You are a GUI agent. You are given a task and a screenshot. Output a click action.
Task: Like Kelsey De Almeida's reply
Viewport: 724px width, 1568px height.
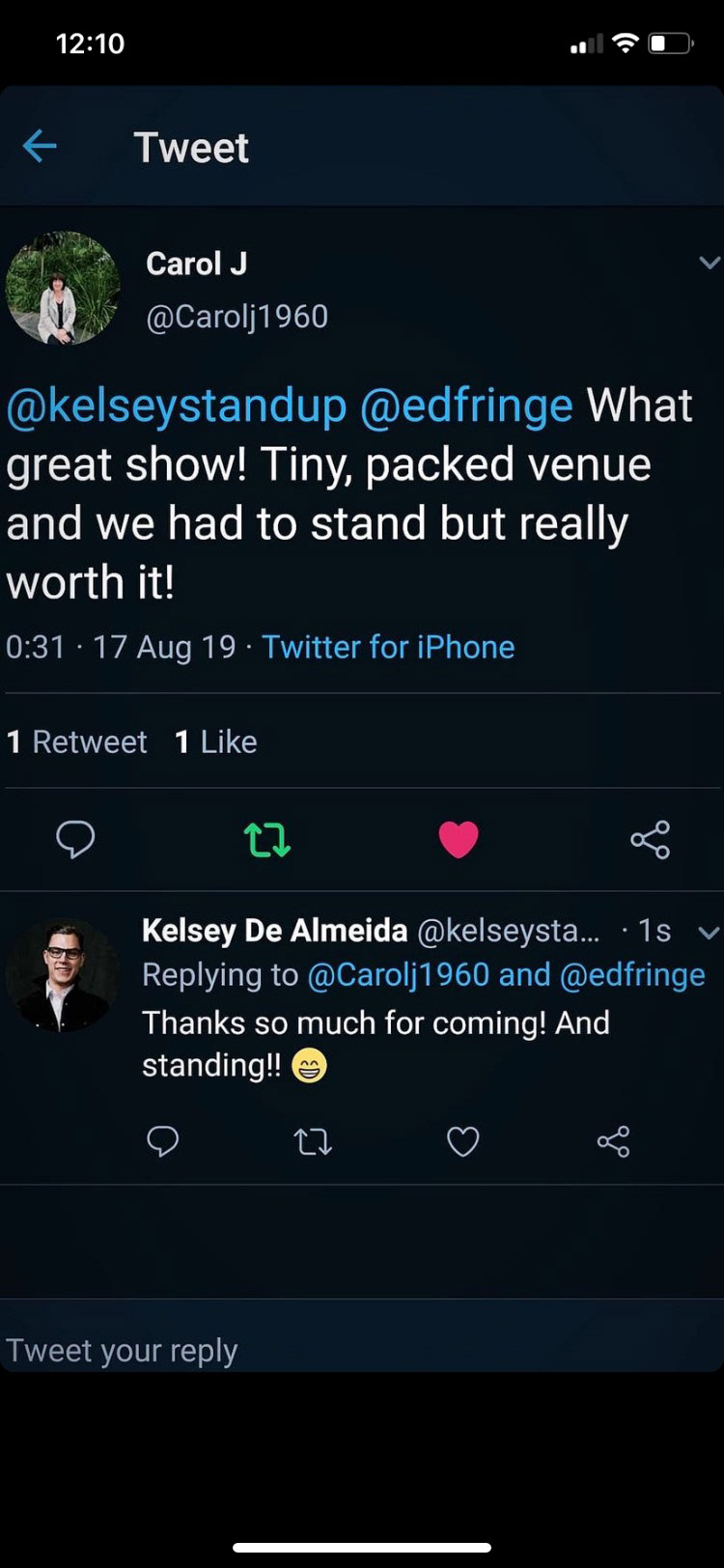point(463,1142)
